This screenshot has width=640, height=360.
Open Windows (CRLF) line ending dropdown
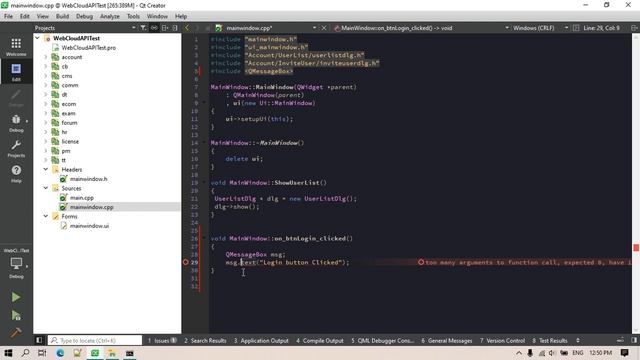pos(540,28)
